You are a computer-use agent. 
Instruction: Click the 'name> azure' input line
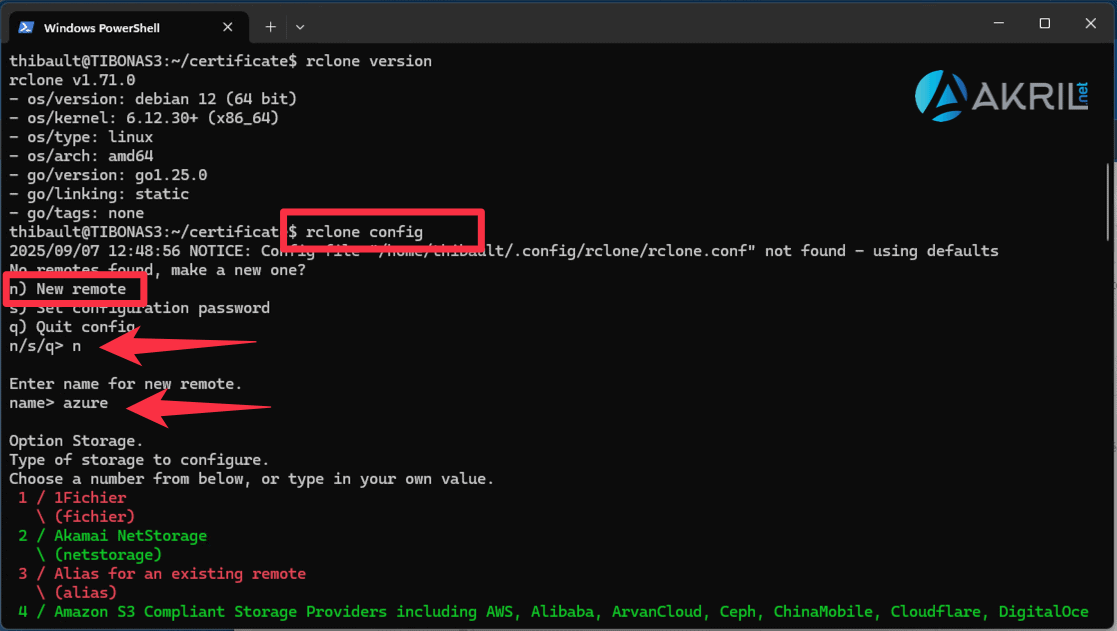58,403
